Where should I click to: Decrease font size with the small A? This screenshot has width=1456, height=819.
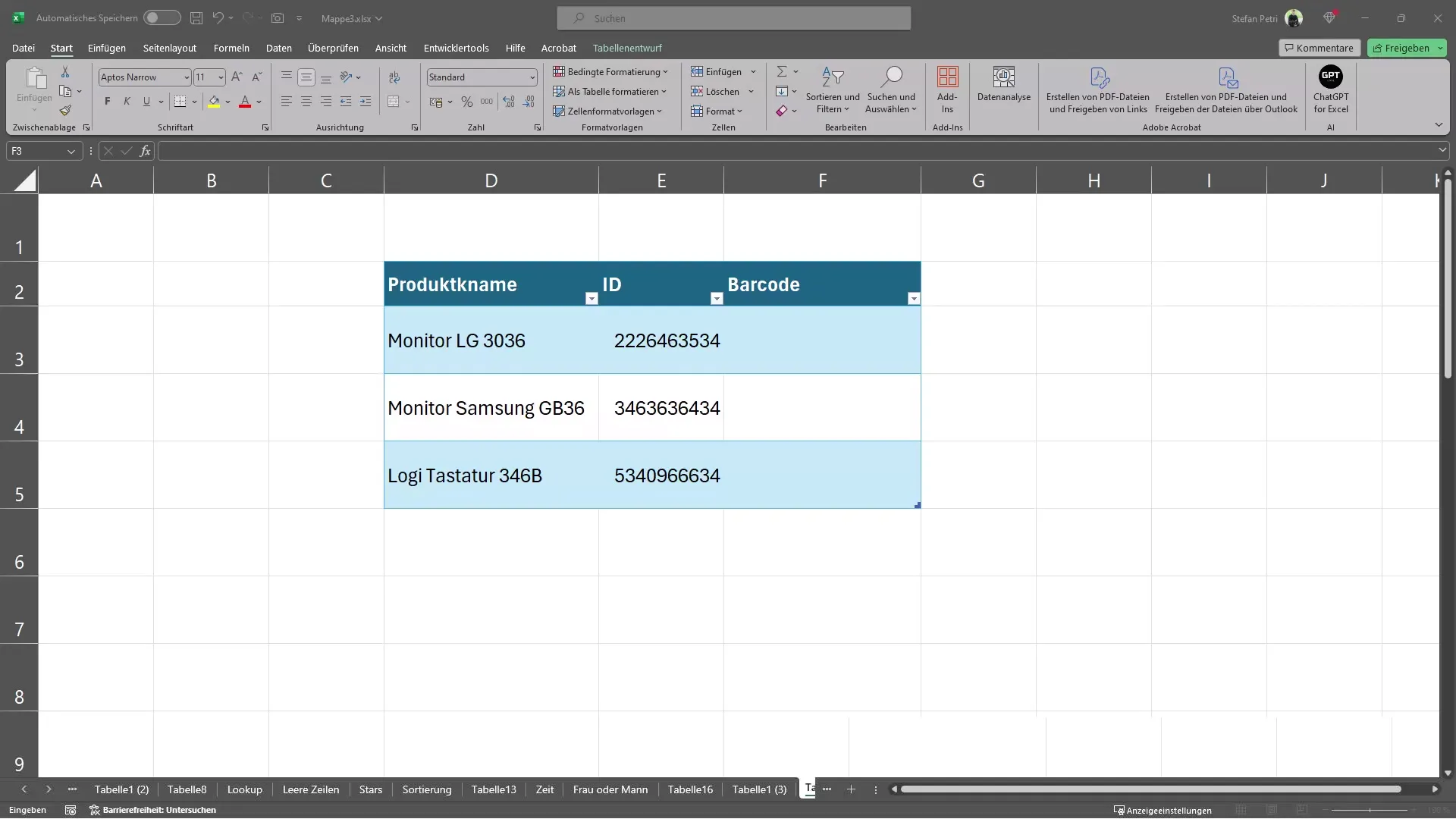click(256, 77)
